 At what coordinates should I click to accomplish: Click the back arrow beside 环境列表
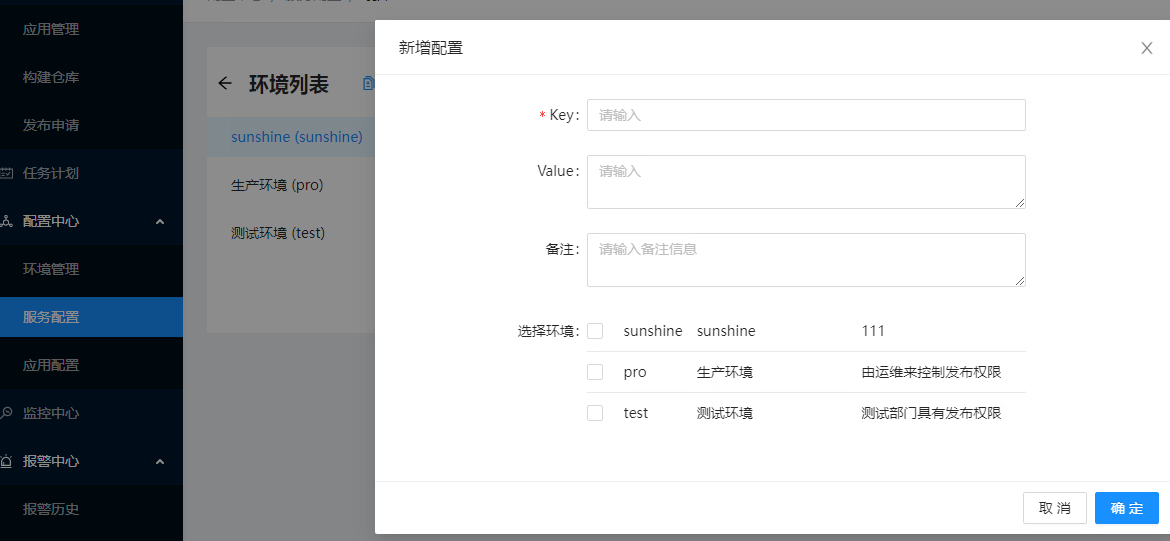coord(225,84)
